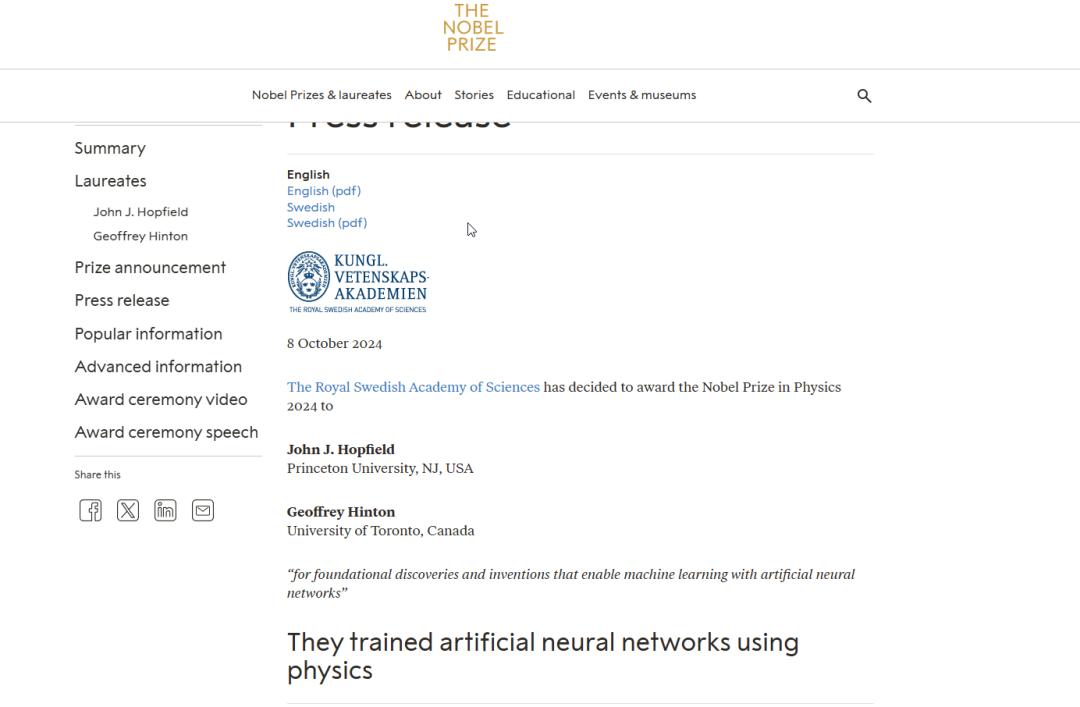Go to Laureates in sidebar
Viewport: 1080px width, 707px height.
click(x=110, y=181)
